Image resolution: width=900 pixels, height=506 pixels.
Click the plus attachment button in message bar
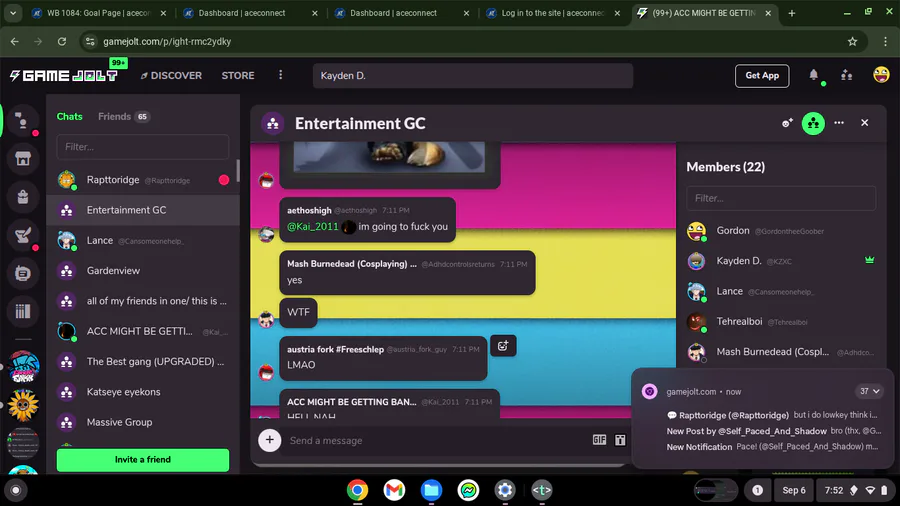(x=270, y=440)
